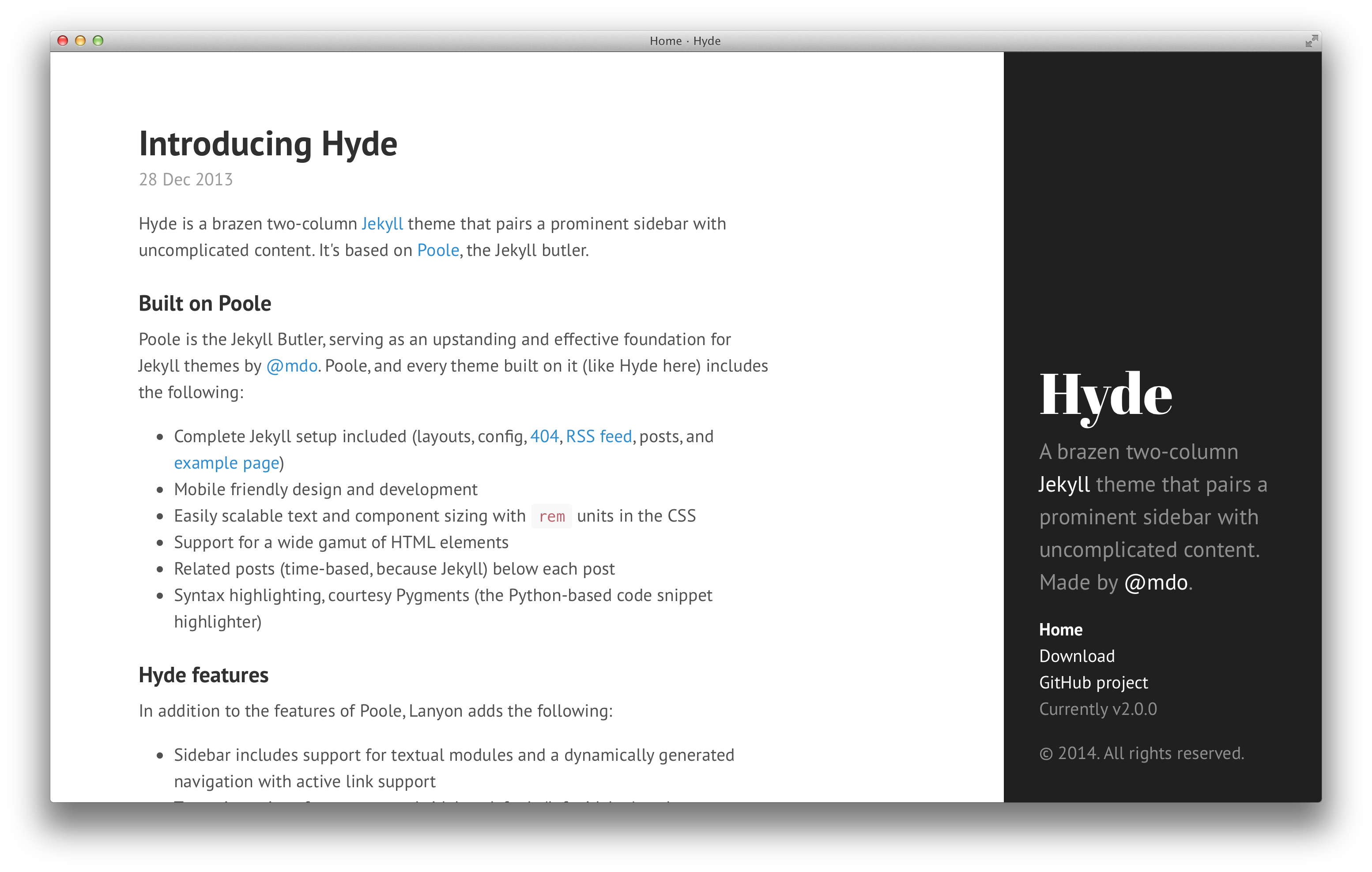Click the rem inline code snippet
Image resolution: width=1372 pixels, height=872 pixels.
click(x=551, y=517)
